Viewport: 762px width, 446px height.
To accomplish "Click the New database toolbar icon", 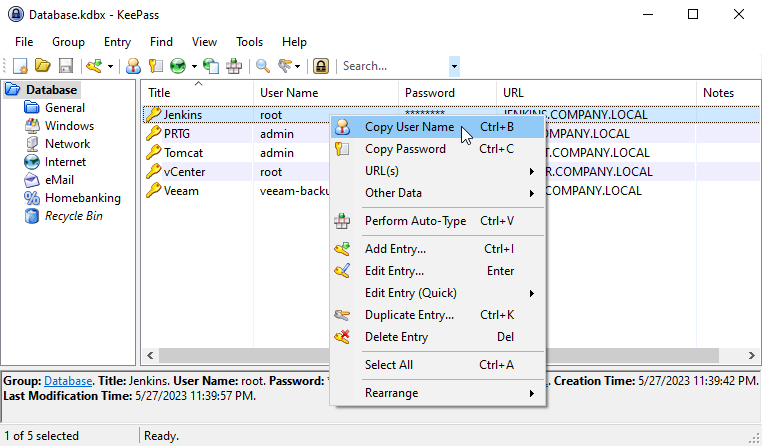I will (20, 66).
